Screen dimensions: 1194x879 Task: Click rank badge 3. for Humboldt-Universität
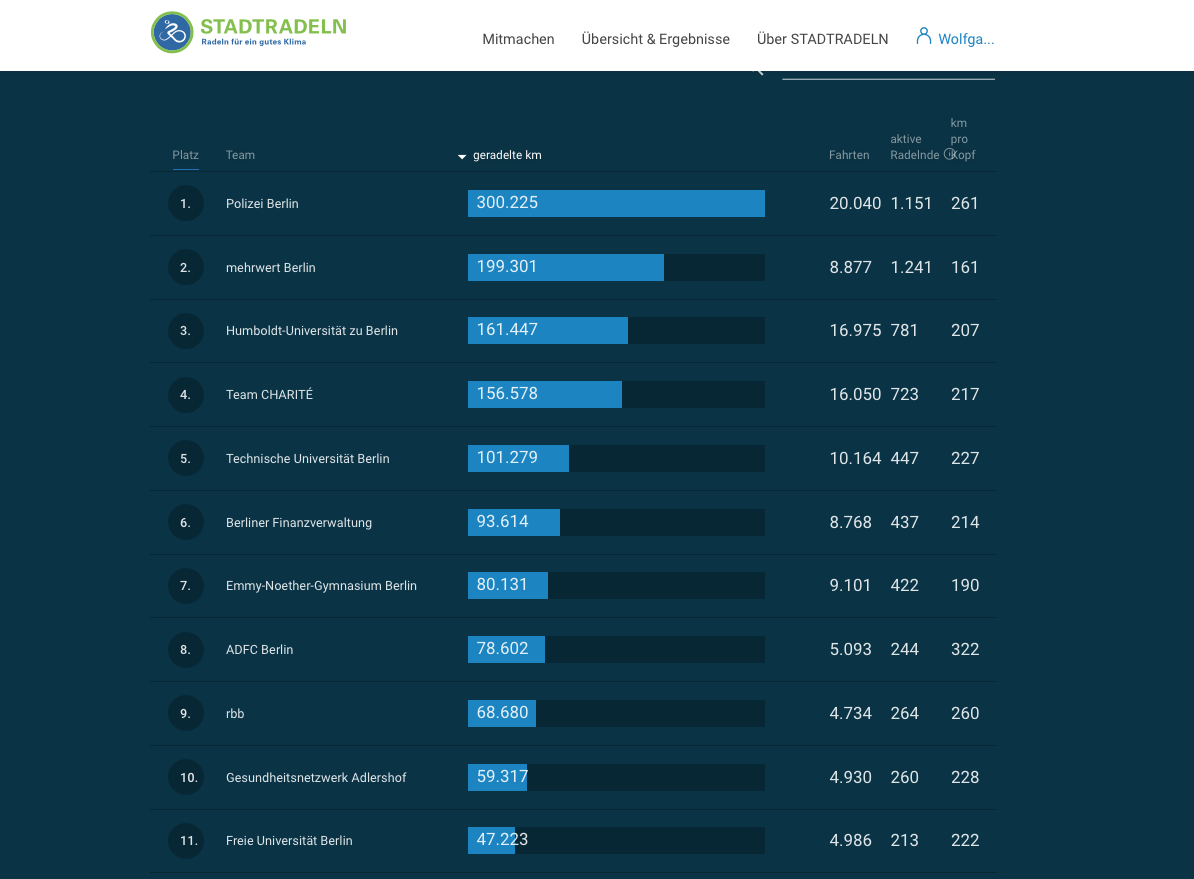pos(186,331)
